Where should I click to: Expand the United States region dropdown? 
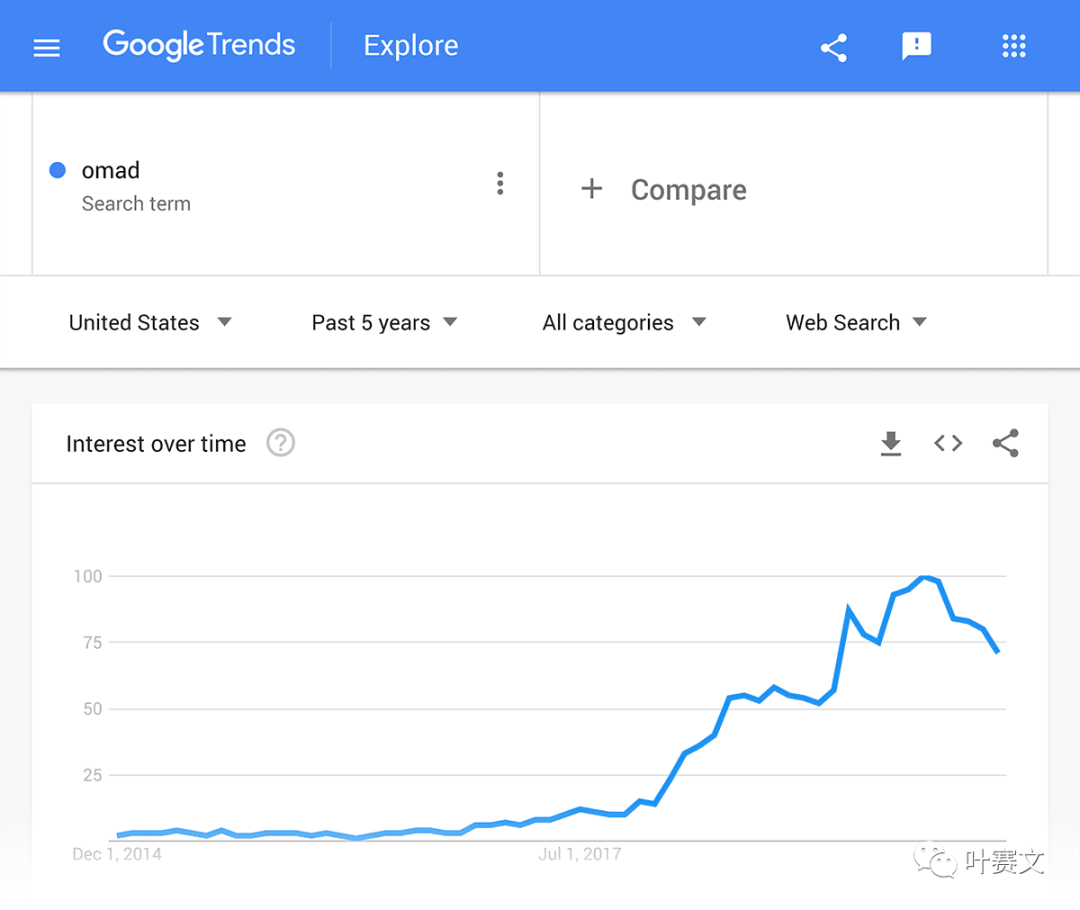tap(150, 322)
